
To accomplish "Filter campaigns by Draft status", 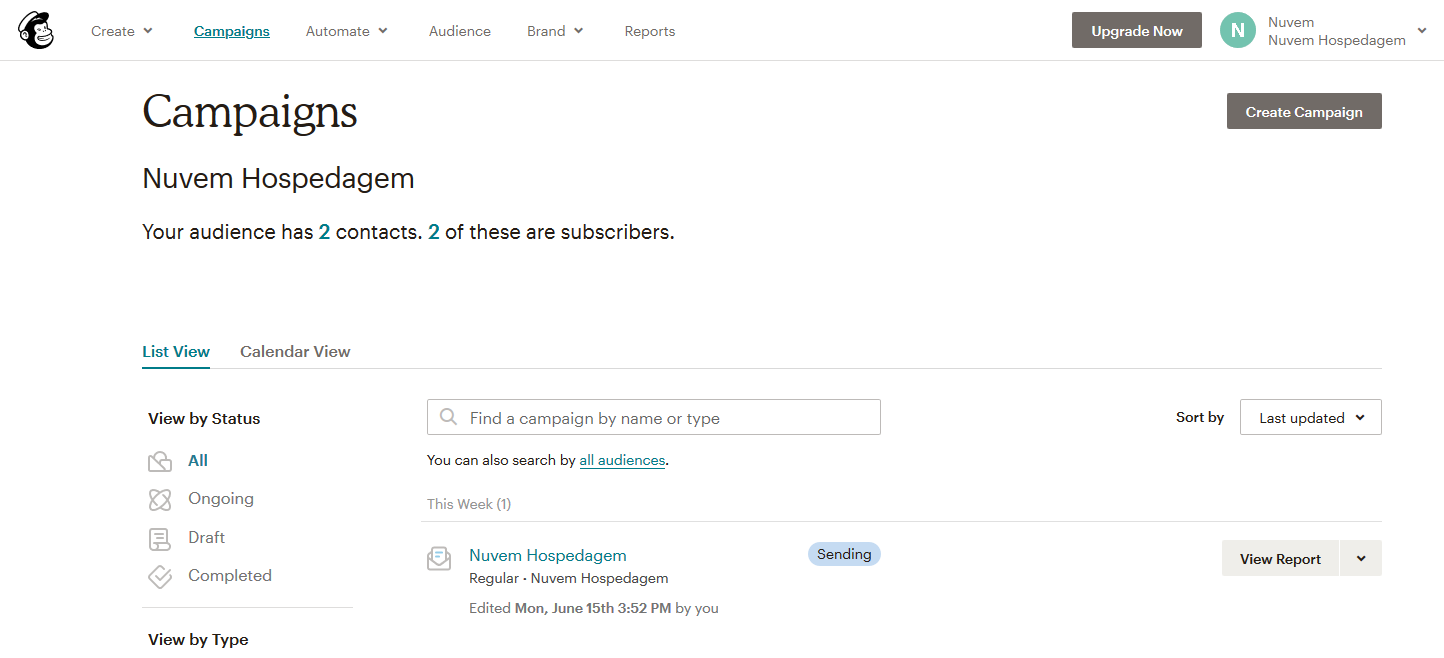I will point(207,538).
